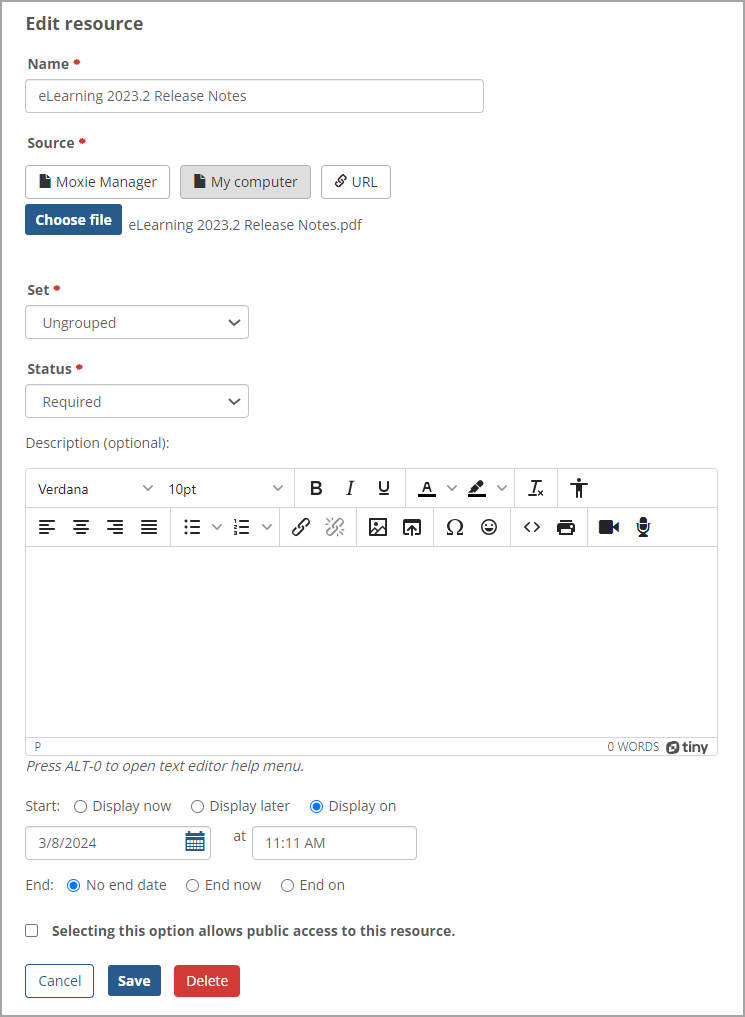Print the description content
The height and width of the screenshot is (1017, 745).
[566, 527]
